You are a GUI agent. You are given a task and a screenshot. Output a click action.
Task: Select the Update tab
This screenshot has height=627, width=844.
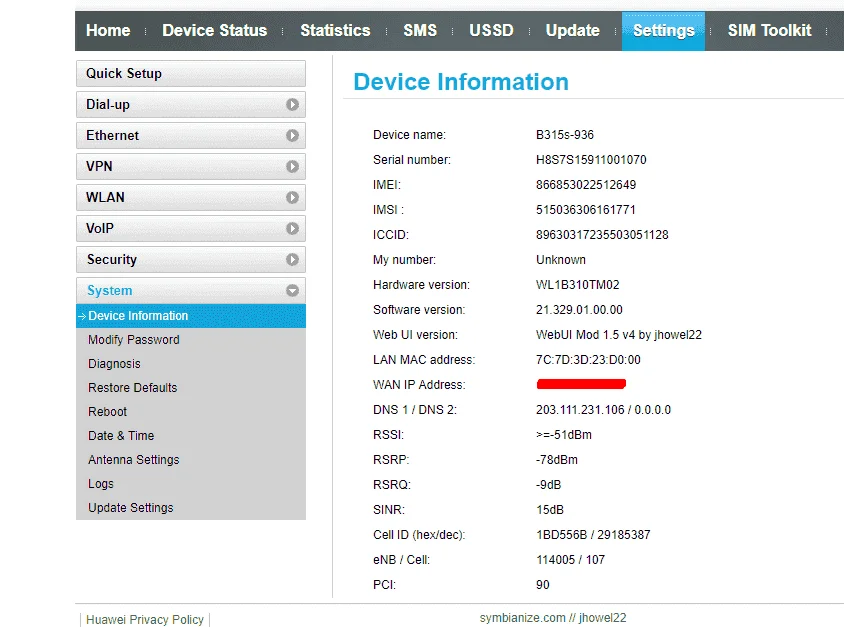tap(572, 30)
